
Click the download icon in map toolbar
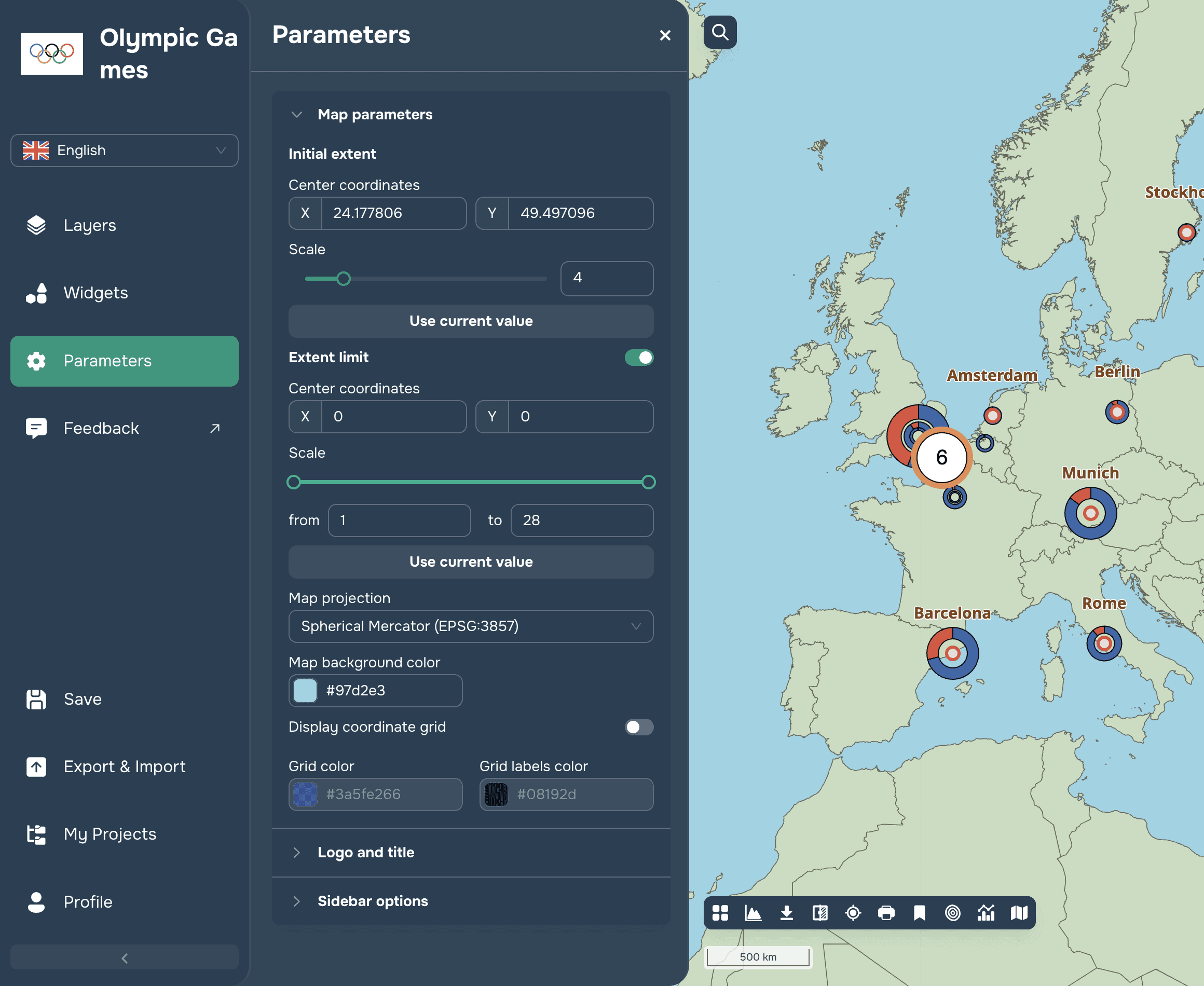click(x=787, y=913)
